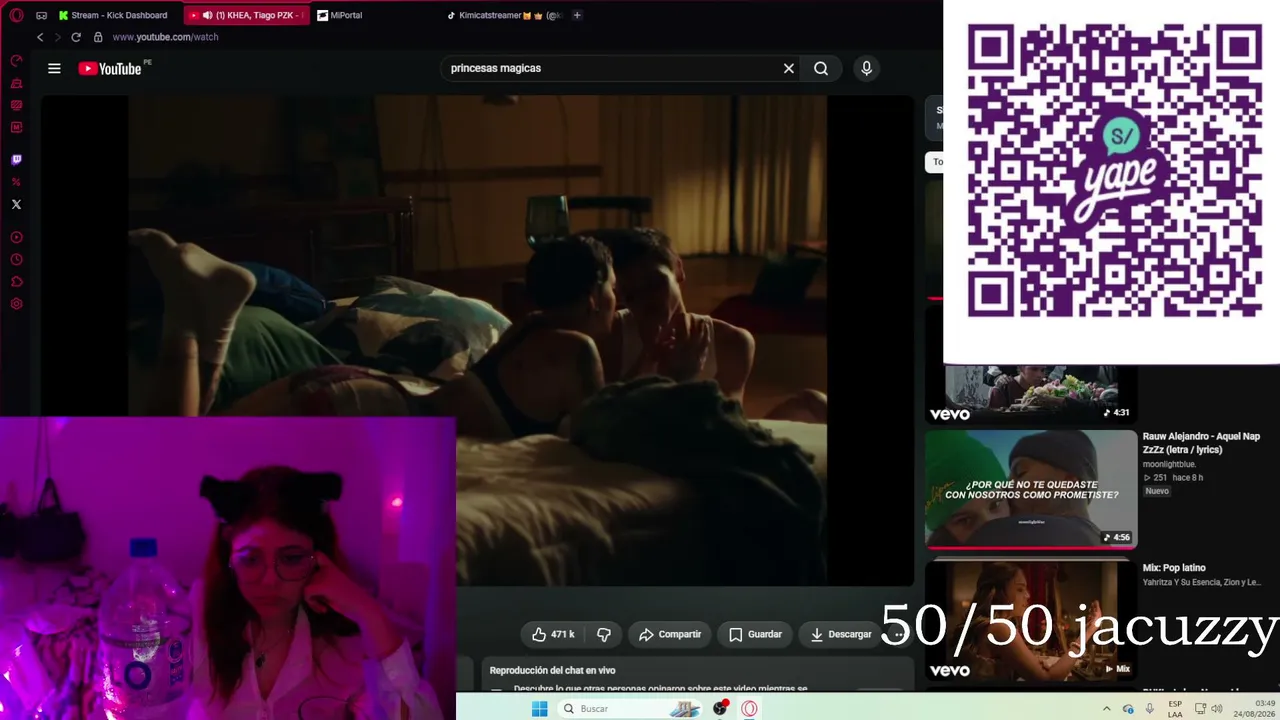This screenshot has height=720, width=1280.
Task: Dislike the video
Action: click(x=604, y=634)
